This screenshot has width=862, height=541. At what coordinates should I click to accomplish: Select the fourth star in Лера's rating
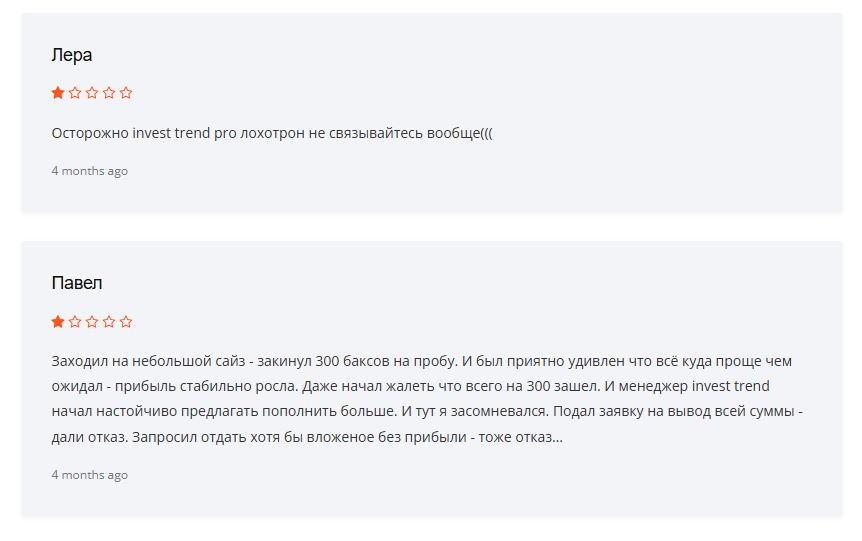[x=109, y=93]
